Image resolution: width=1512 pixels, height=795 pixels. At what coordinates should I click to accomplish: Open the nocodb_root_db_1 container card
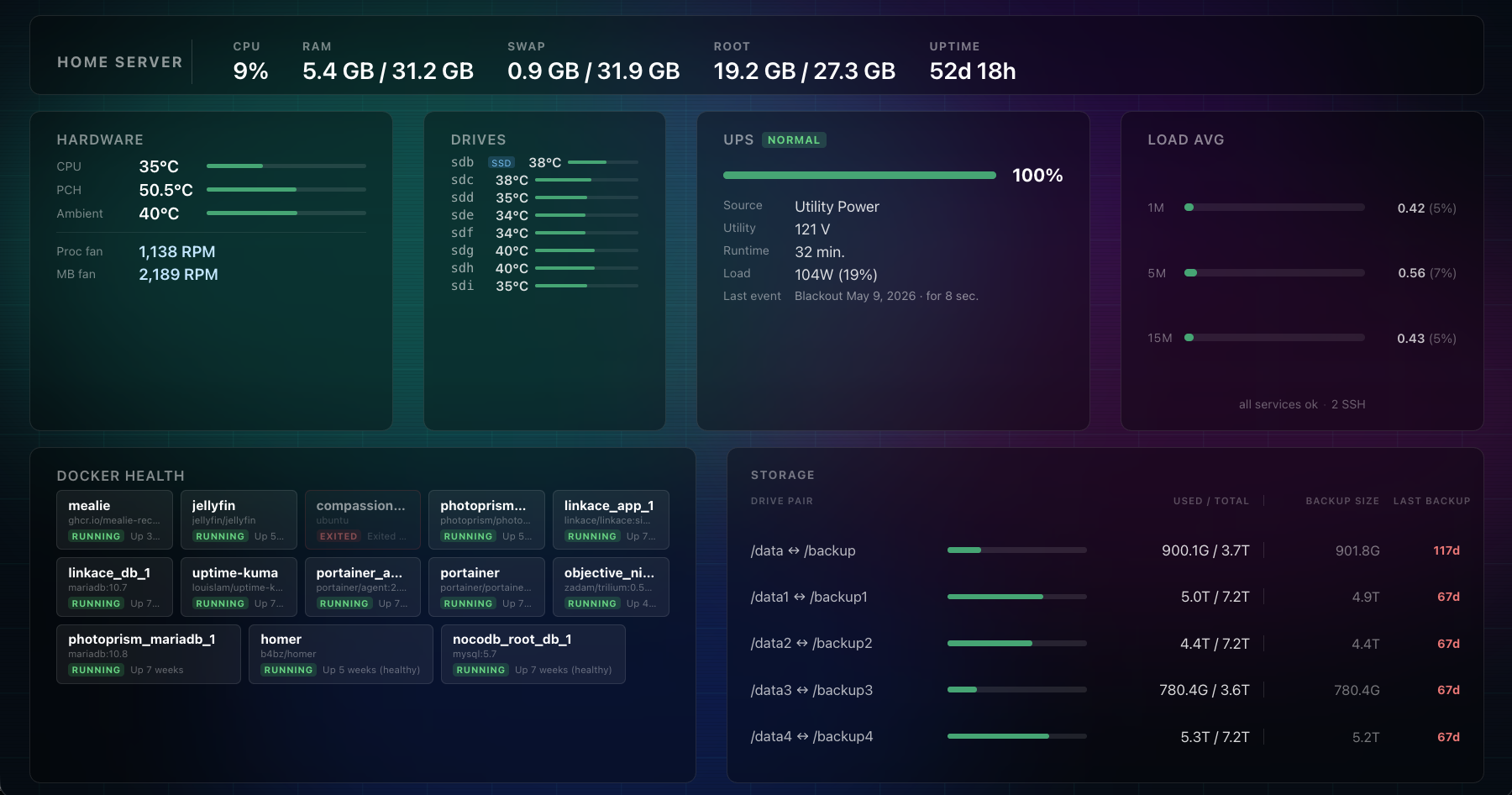click(x=533, y=654)
